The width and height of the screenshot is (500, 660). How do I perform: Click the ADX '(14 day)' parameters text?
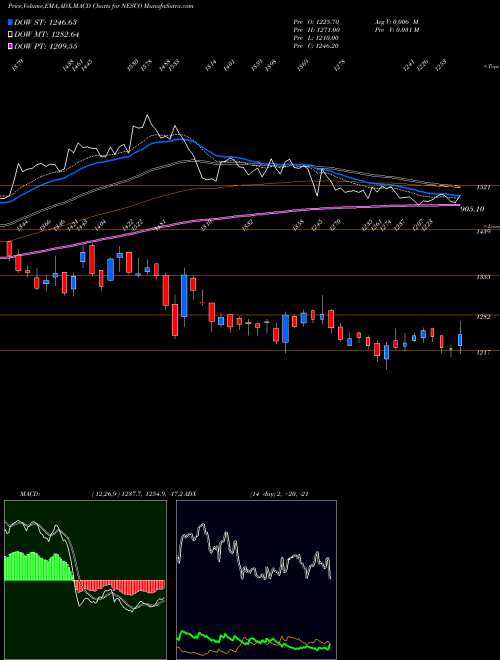coord(265,494)
